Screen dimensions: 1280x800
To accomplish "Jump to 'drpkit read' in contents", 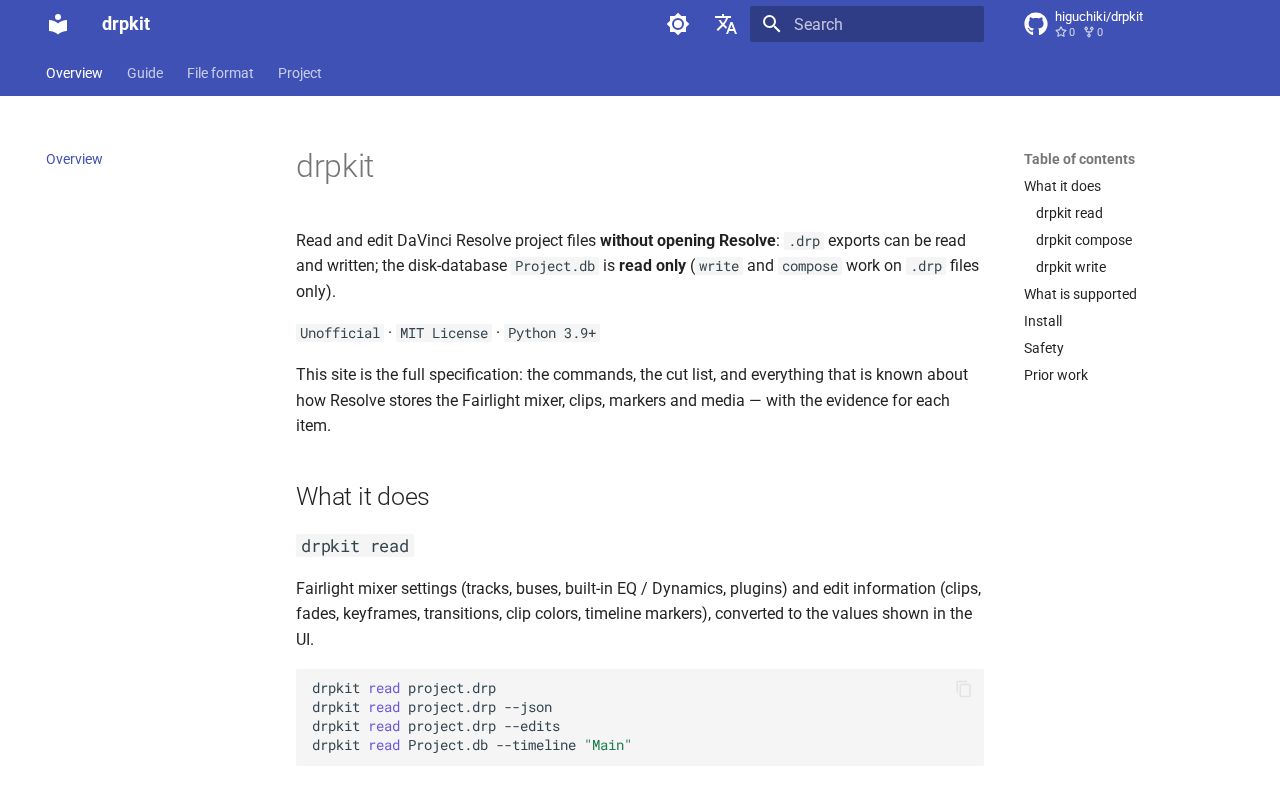I will pyautogui.click(x=1069, y=213).
